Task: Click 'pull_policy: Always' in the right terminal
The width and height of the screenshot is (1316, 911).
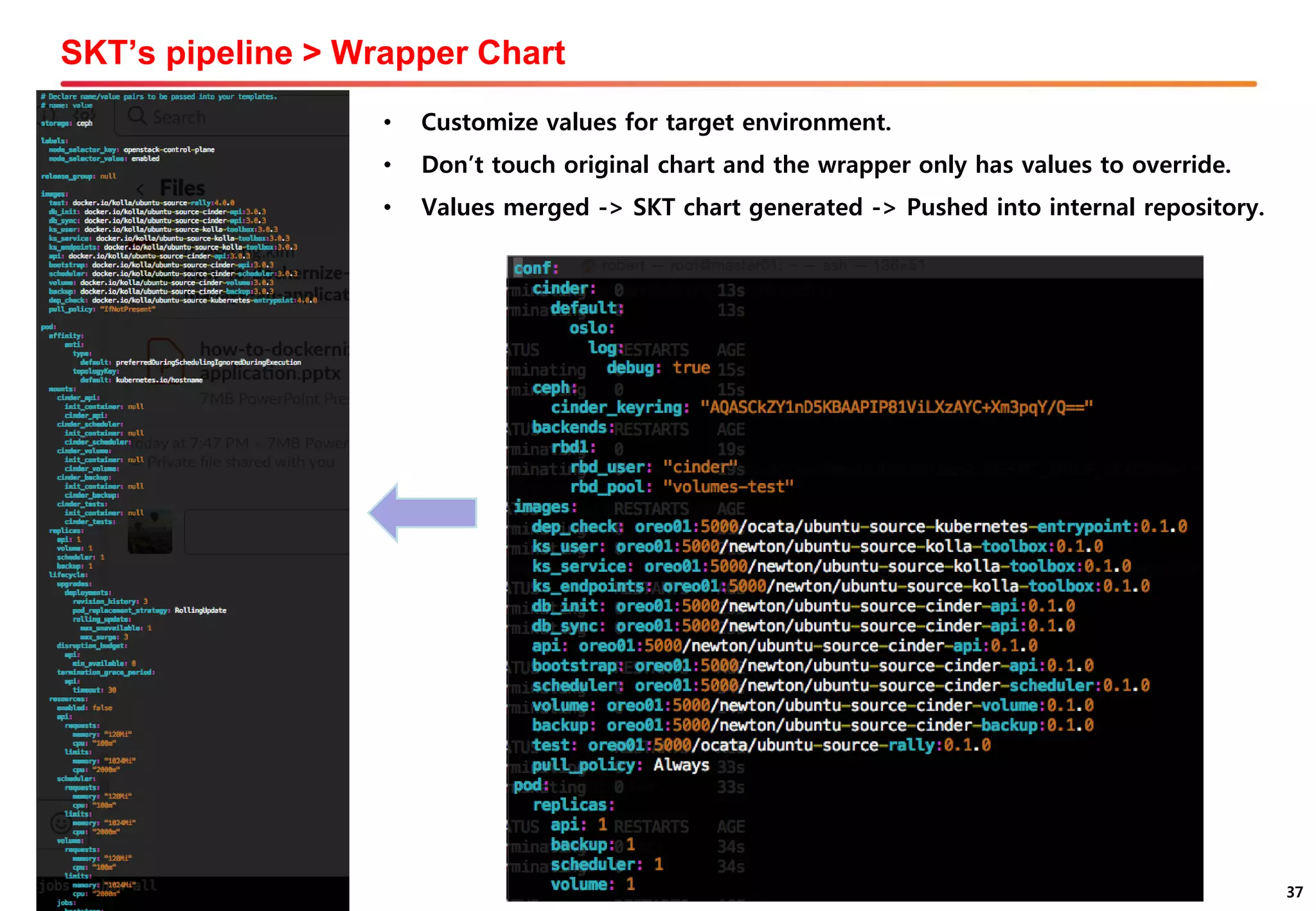Action: (x=621, y=765)
